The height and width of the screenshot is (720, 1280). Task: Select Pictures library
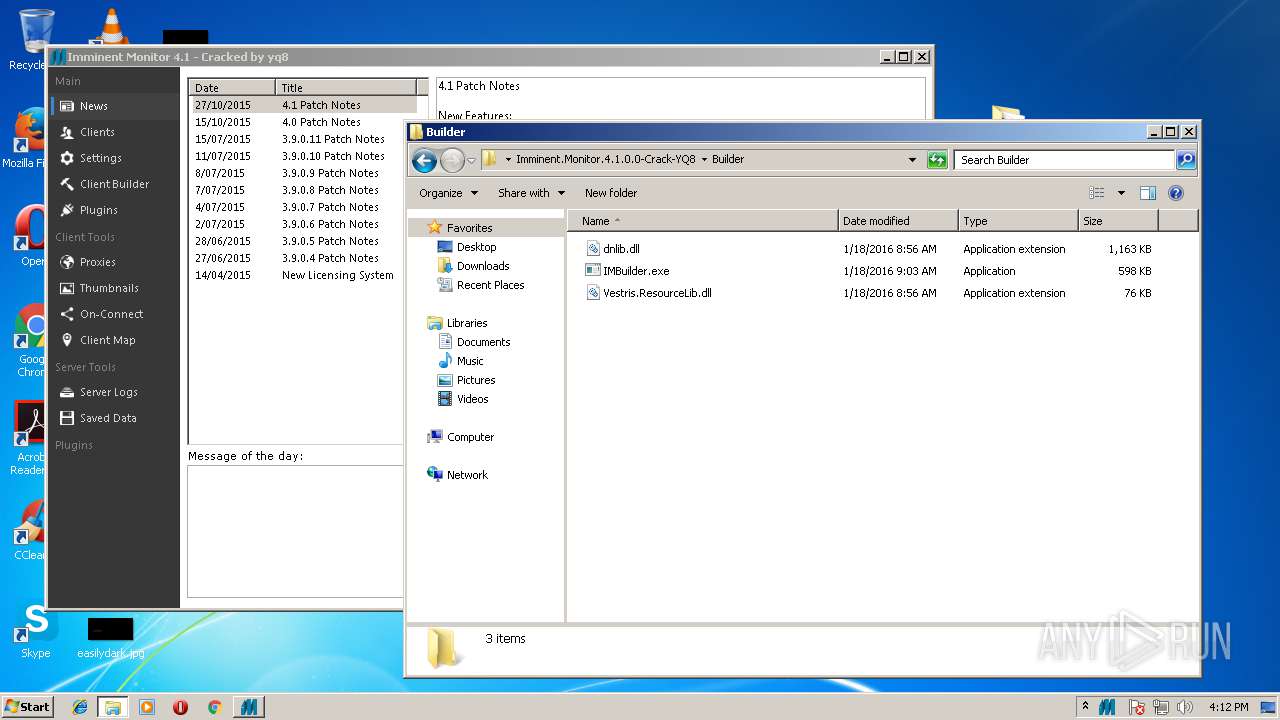click(476, 380)
